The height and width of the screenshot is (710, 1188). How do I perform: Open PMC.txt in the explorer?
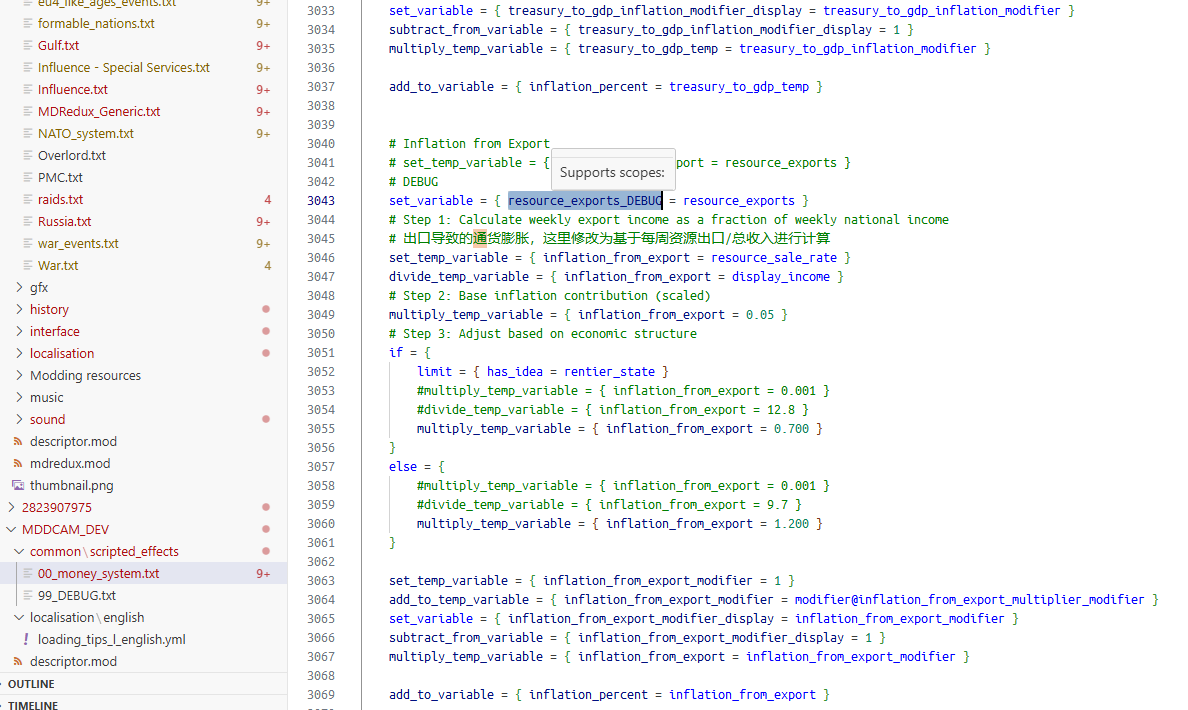coord(60,178)
